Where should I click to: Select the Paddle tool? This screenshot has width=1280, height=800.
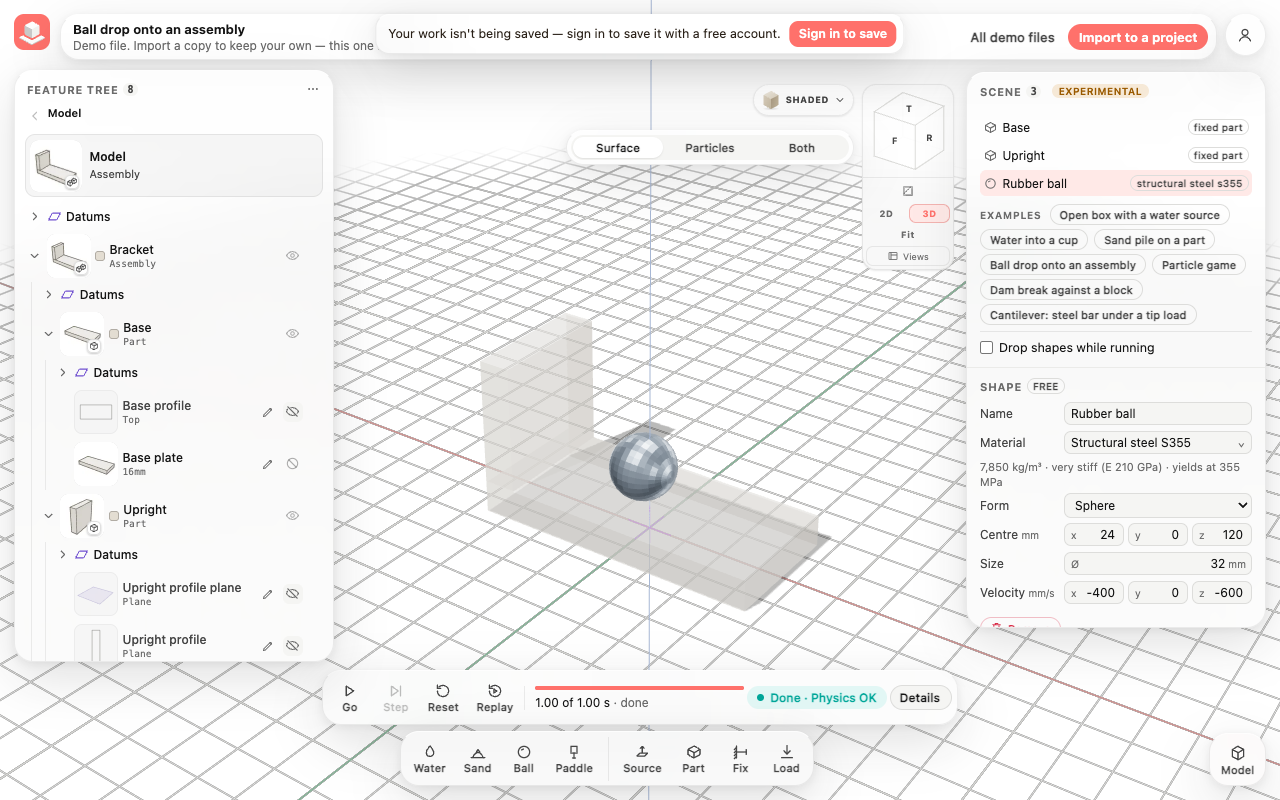[x=574, y=759]
